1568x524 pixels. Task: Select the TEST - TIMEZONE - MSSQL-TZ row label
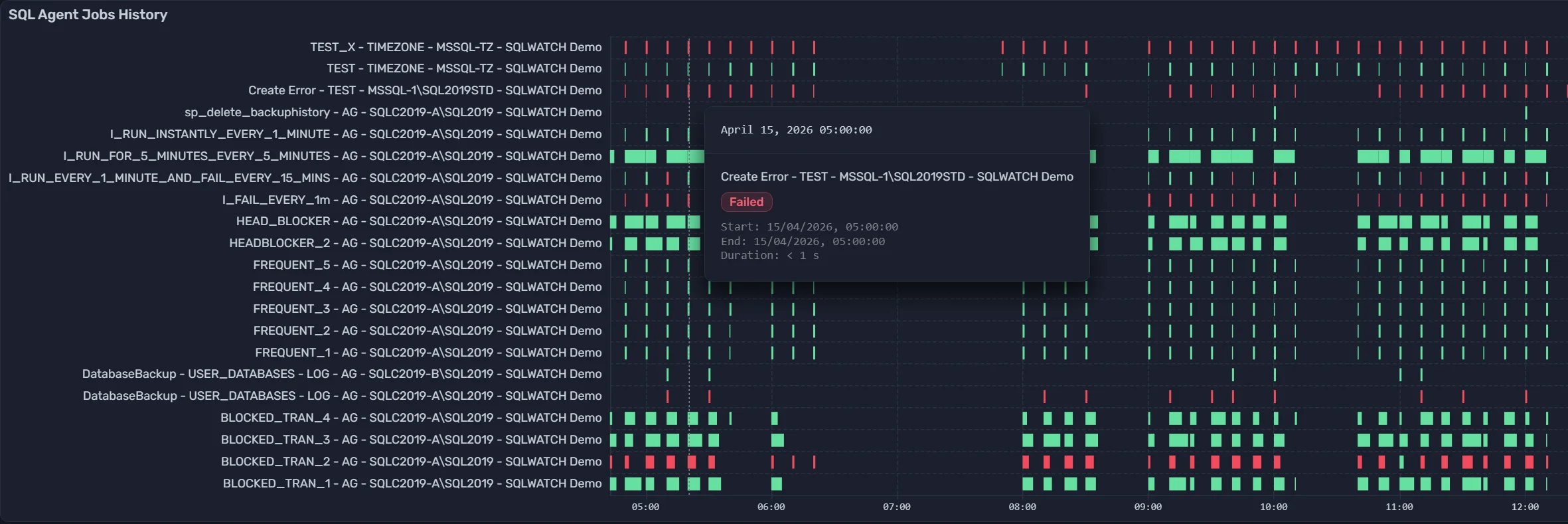pos(464,68)
